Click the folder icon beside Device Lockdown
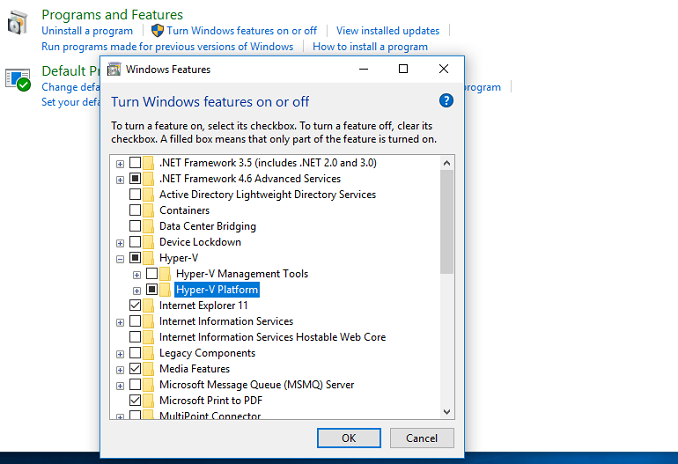Image resolution: width=678 pixels, height=464 pixels. (x=148, y=242)
